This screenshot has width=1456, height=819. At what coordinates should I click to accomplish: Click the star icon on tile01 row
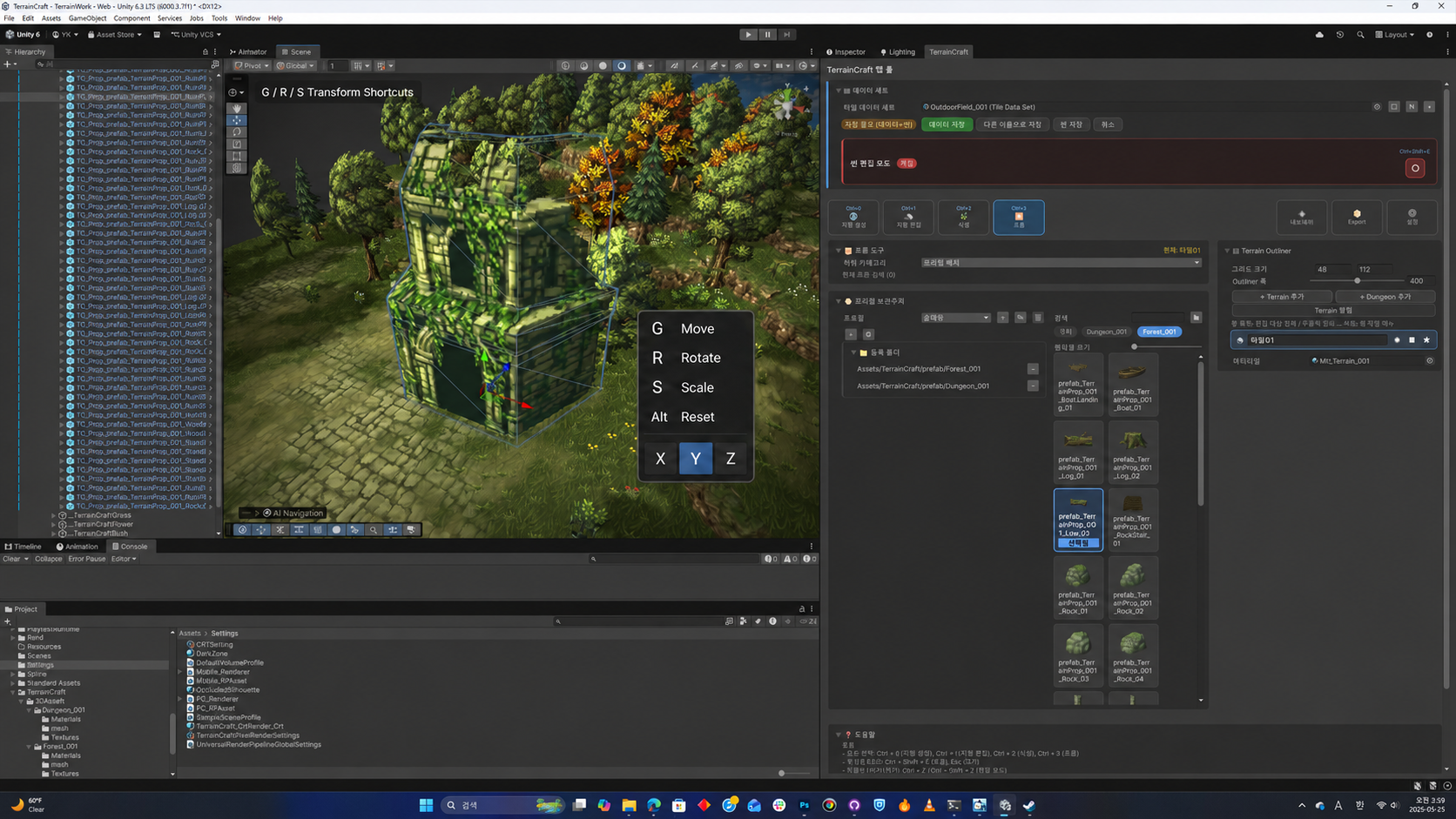(x=1426, y=340)
